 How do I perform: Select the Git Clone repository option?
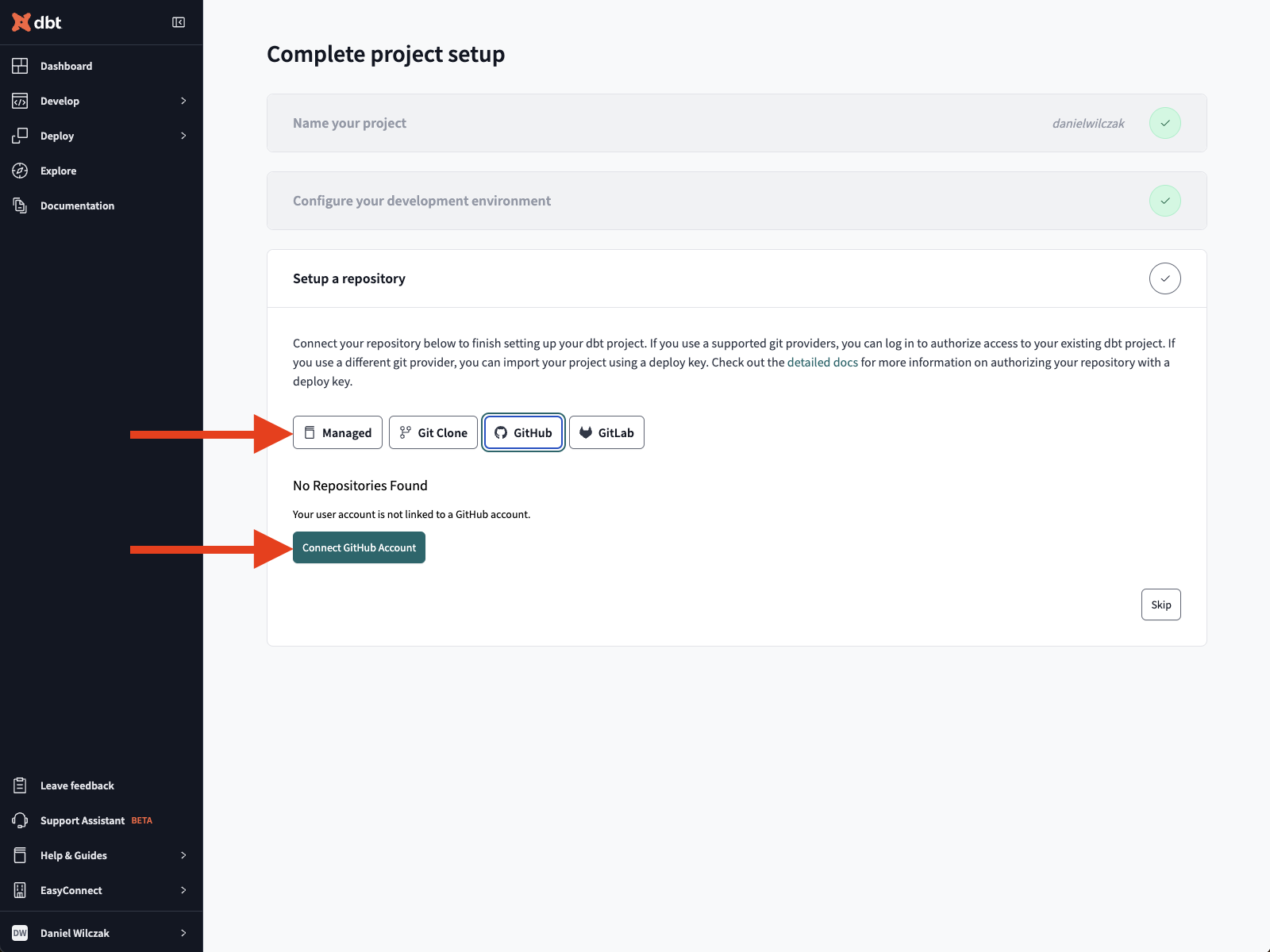pos(433,432)
